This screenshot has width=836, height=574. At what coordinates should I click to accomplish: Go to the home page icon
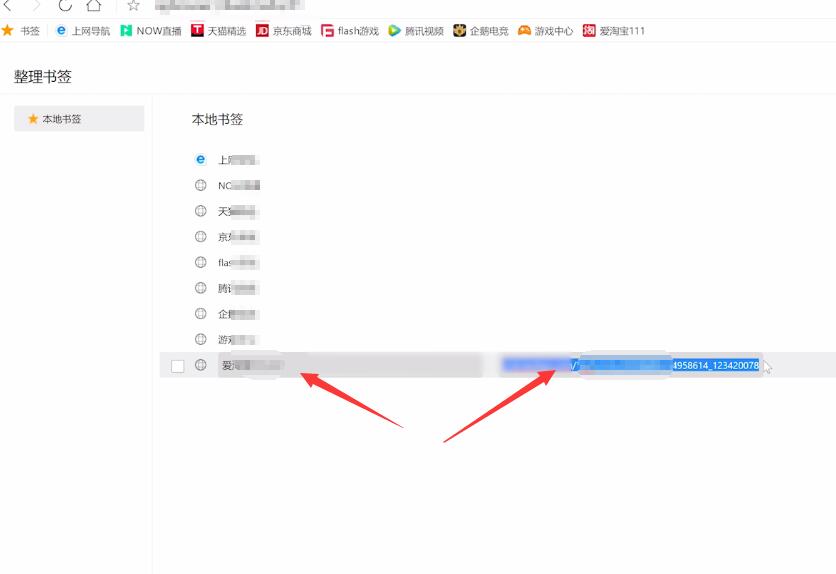(x=94, y=5)
